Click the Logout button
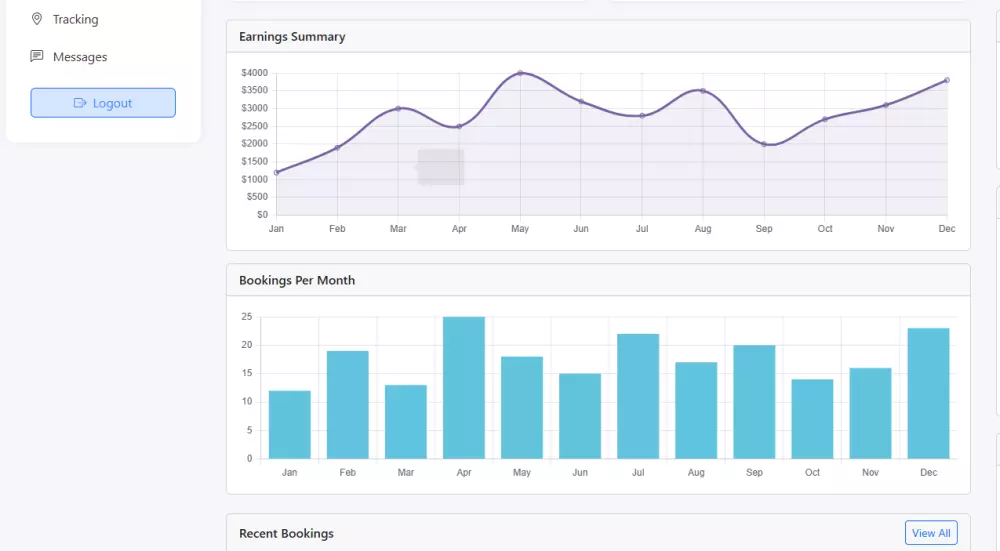This screenshot has height=551, width=1000. click(x=103, y=103)
